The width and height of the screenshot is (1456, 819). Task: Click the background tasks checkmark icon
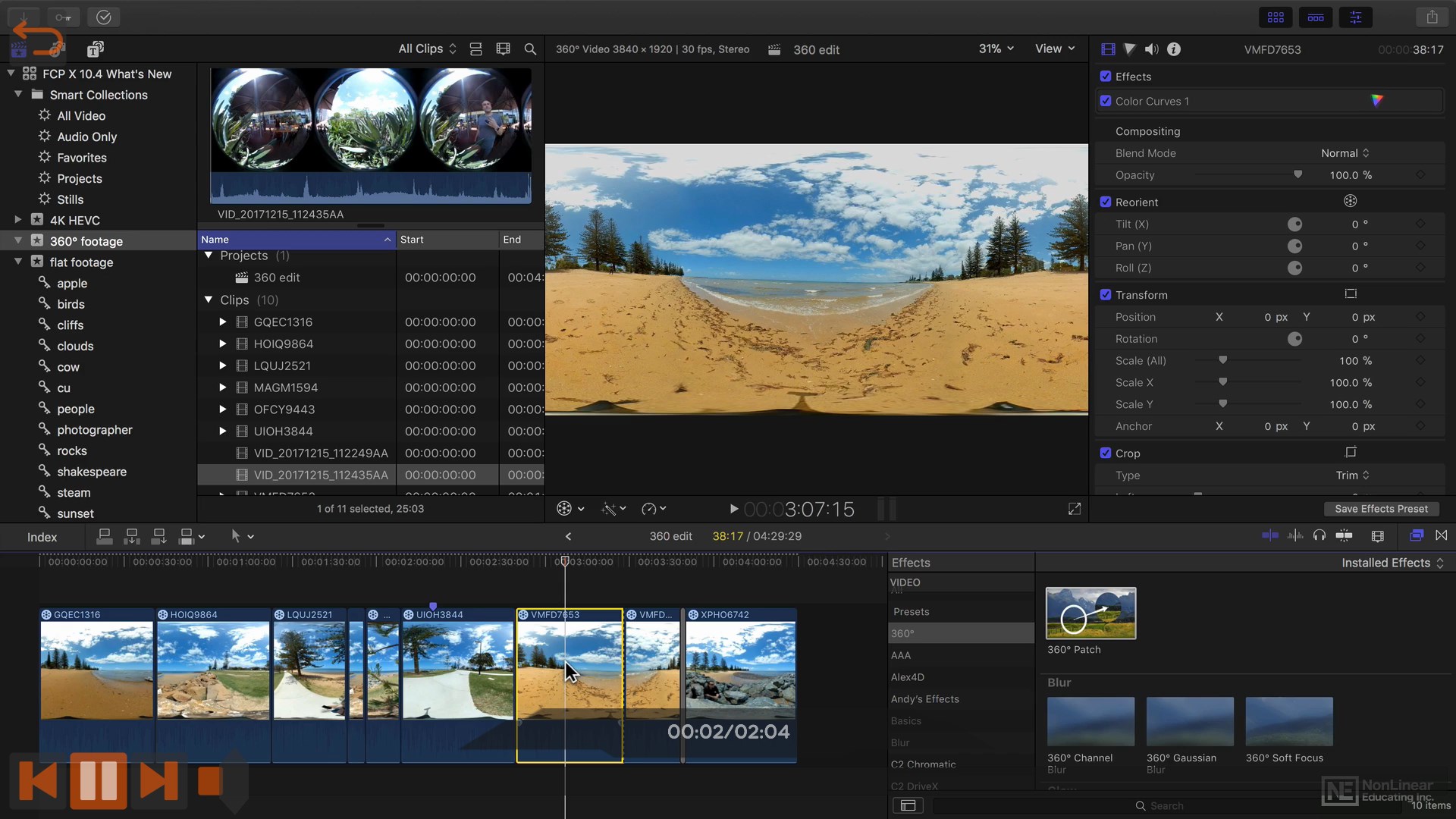[x=104, y=17]
